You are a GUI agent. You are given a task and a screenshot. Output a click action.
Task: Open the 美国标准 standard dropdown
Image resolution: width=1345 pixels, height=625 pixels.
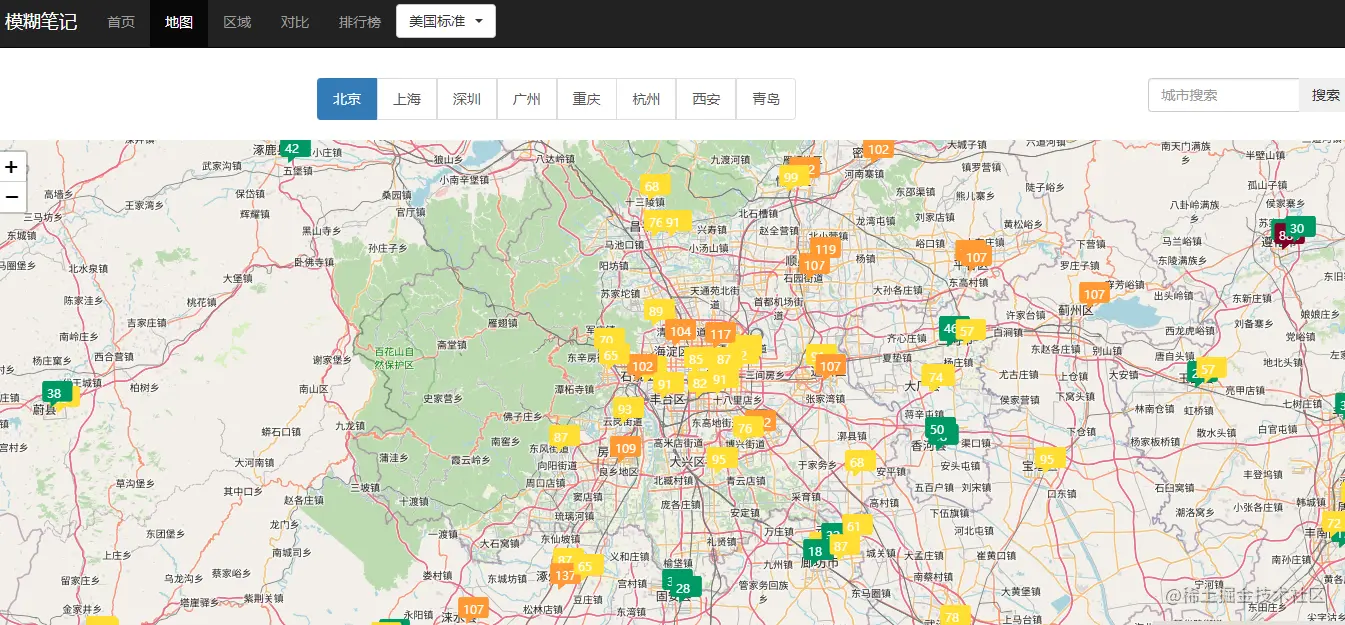point(446,21)
